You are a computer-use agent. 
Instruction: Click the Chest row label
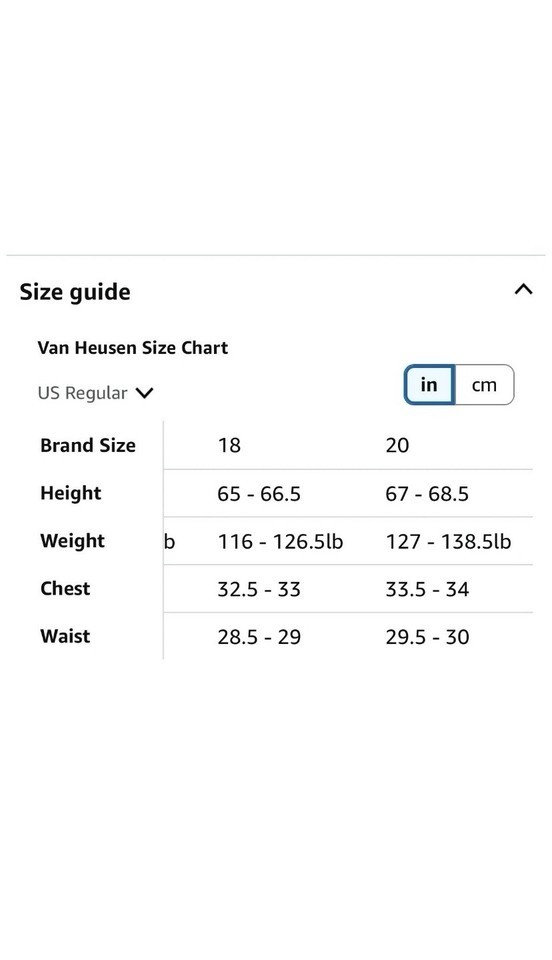65,588
